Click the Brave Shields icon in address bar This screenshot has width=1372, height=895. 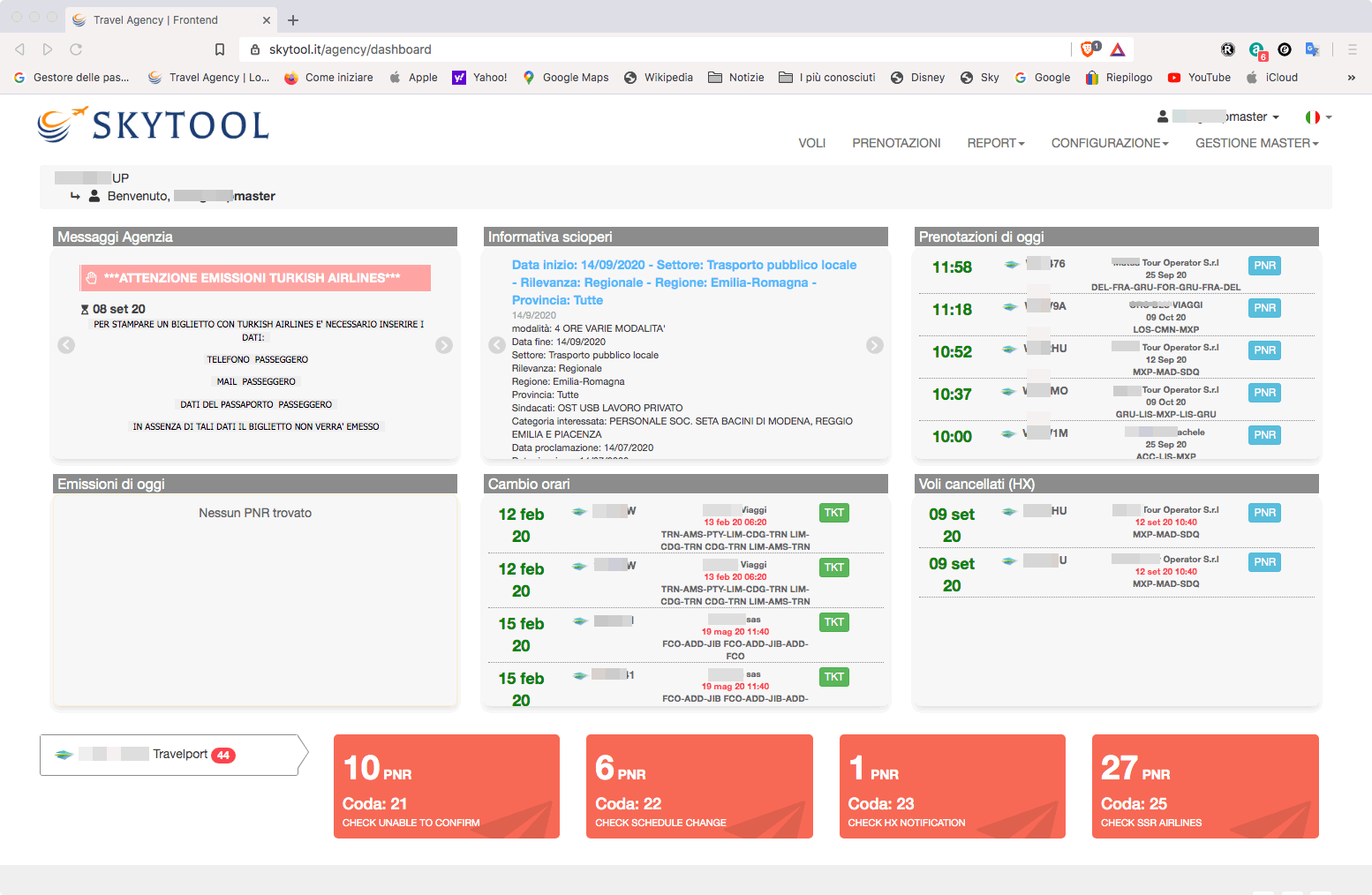click(1089, 49)
